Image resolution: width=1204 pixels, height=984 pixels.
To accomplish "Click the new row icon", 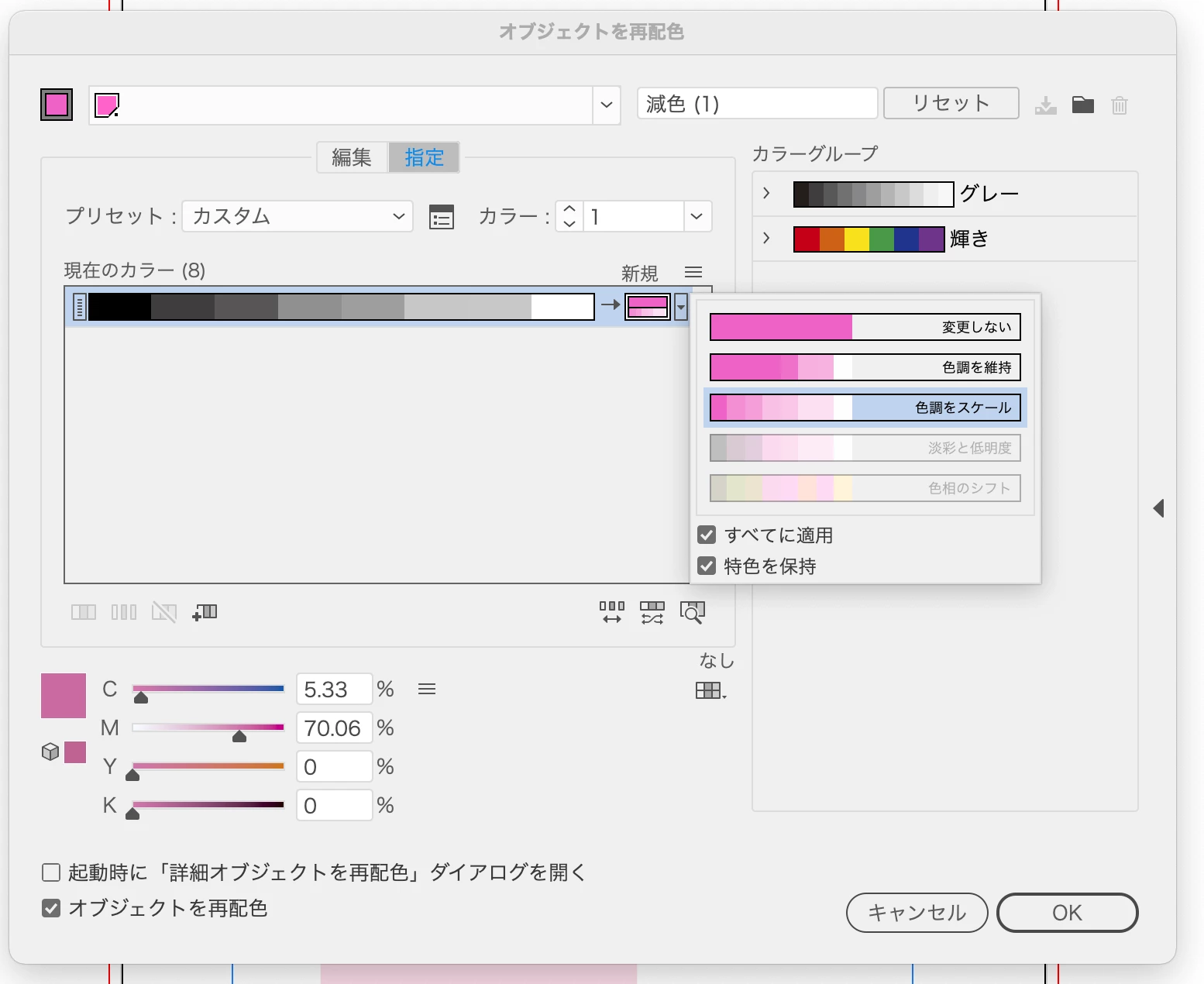I will [x=205, y=612].
